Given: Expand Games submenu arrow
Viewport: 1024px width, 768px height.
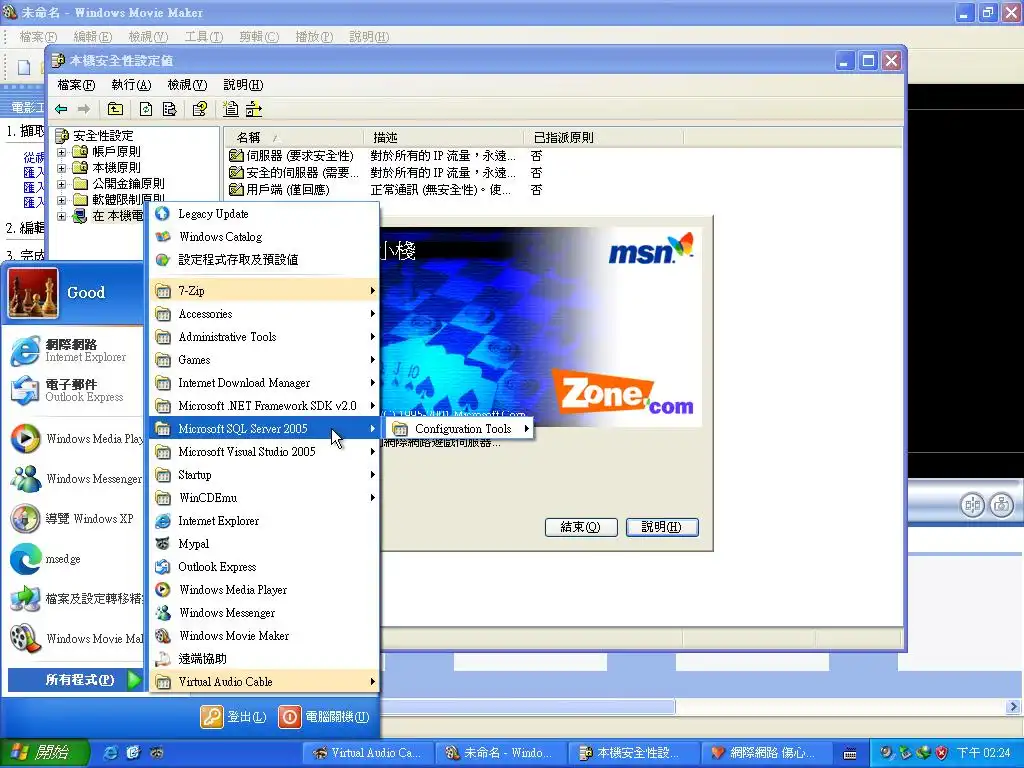Looking at the screenshot, I should click(372, 359).
